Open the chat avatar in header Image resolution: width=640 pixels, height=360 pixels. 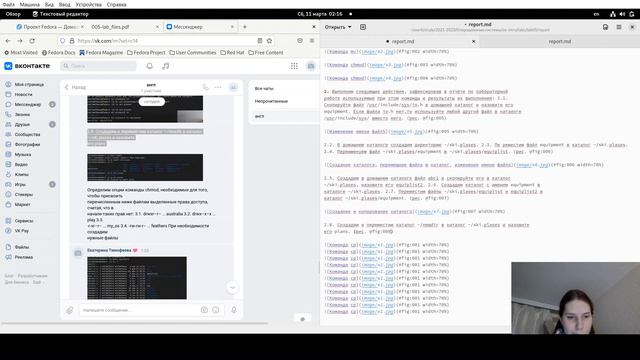click(x=233, y=87)
